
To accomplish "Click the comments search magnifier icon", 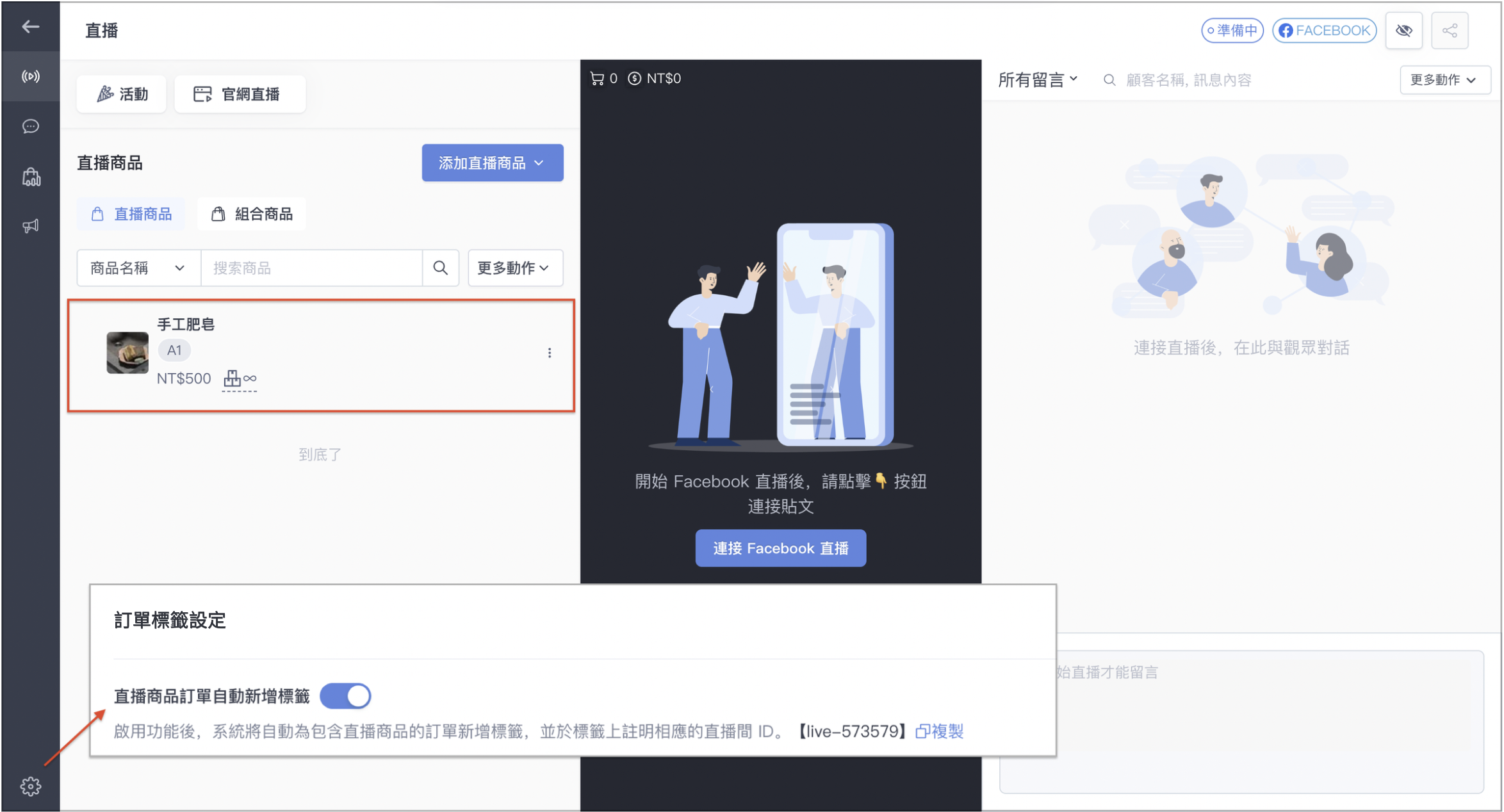I will pyautogui.click(x=1109, y=80).
